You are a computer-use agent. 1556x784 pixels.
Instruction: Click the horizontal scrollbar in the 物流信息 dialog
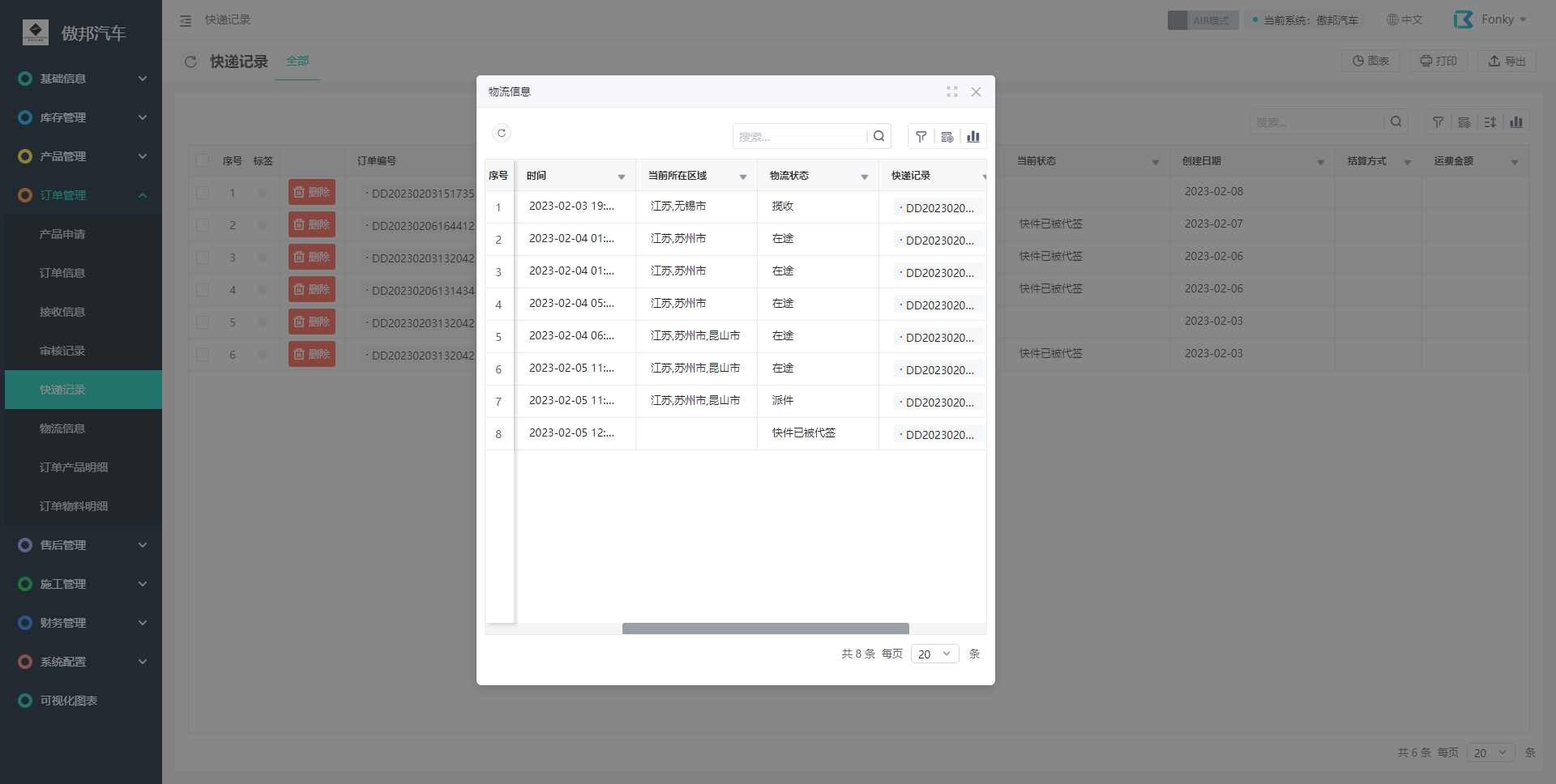pos(765,628)
